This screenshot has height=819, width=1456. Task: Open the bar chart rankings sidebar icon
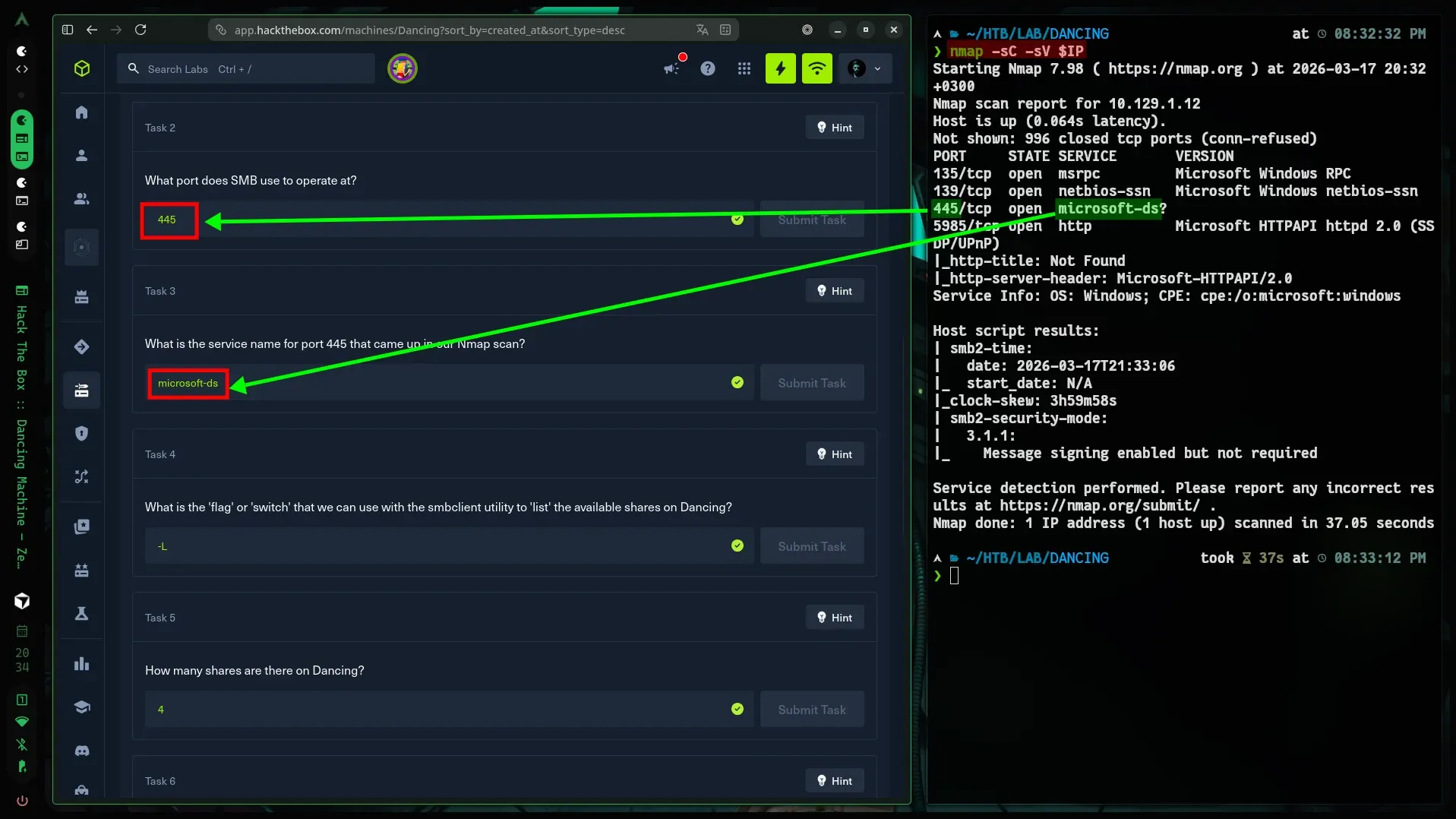click(x=82, y=664)
